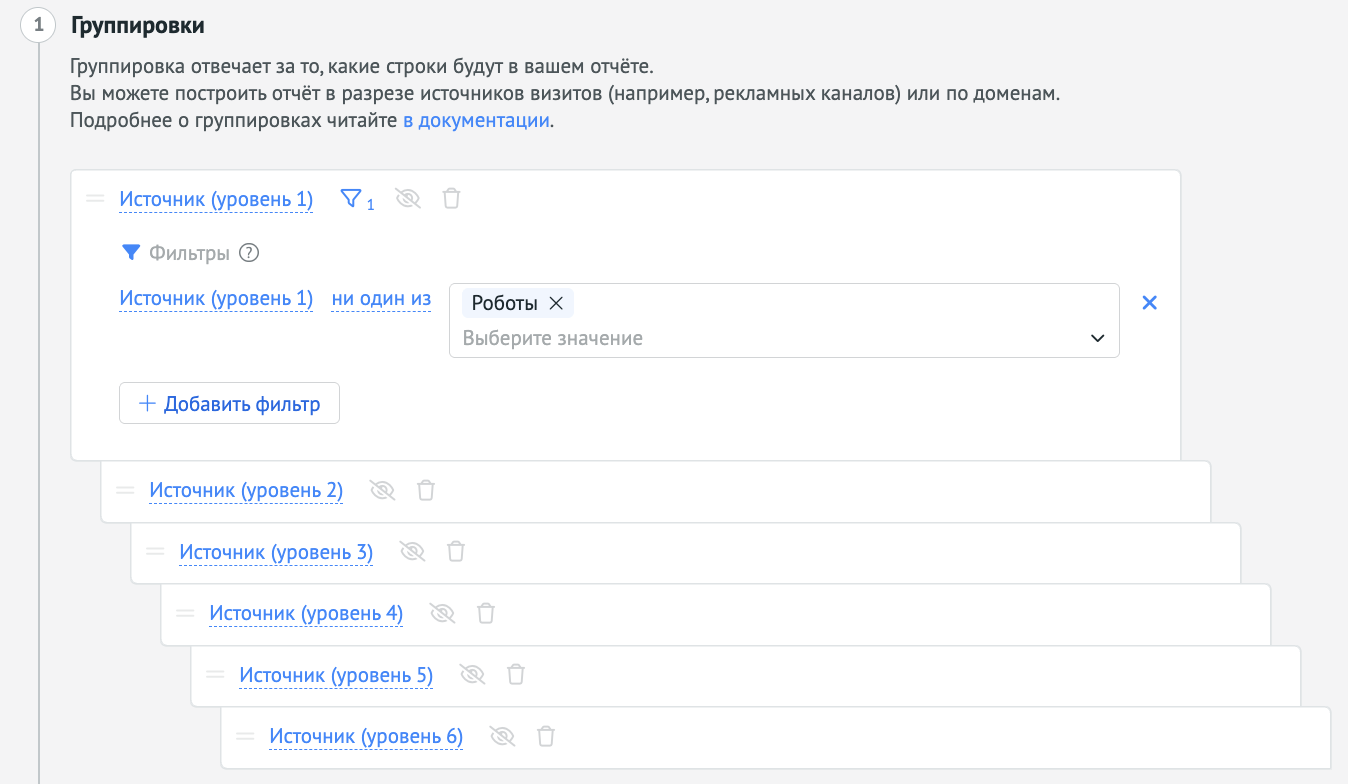Open the ни один из condition selector
The width and height of the screenshot is (1348, 784).
[381, 299]
